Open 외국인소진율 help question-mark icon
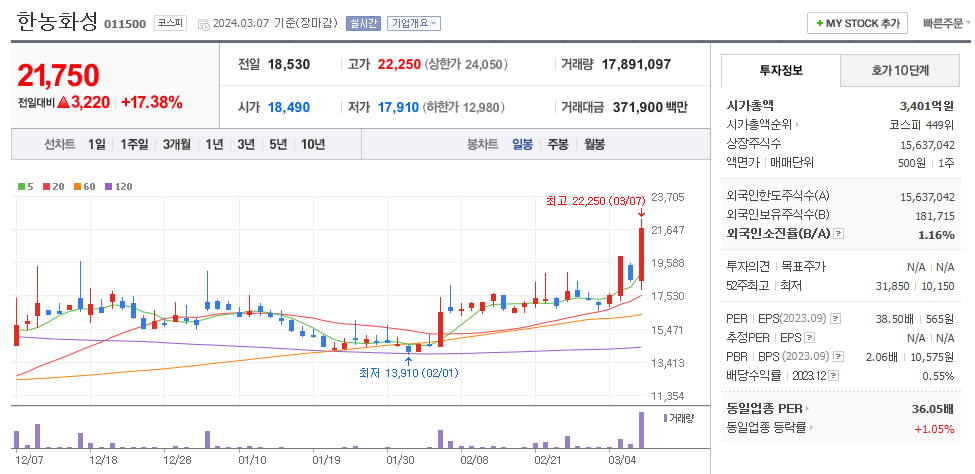This screenshot has width=975, height=474. pos(838,234)
